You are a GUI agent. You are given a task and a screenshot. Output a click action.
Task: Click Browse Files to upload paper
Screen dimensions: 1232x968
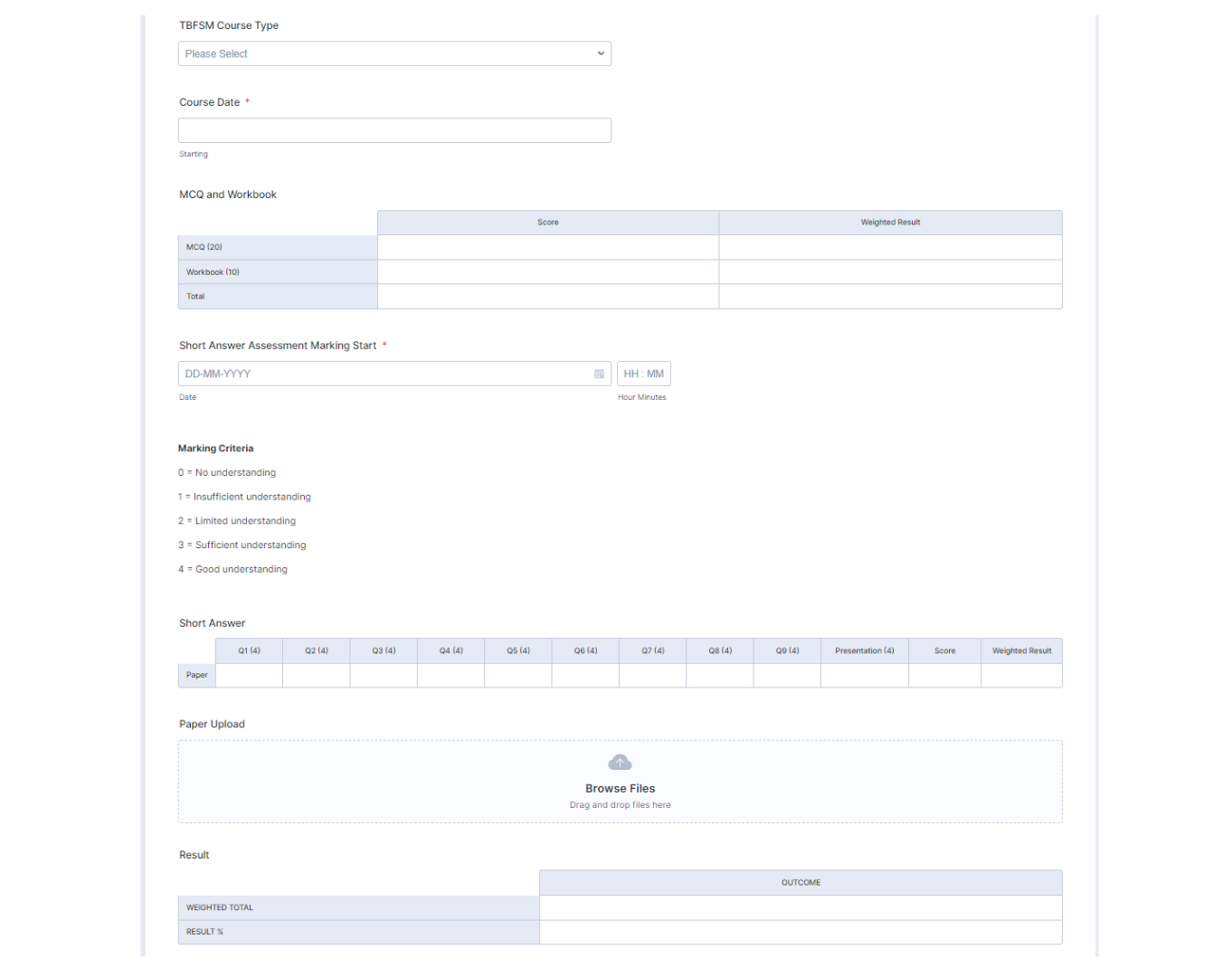pyautogui.click(x=621, y=789)
